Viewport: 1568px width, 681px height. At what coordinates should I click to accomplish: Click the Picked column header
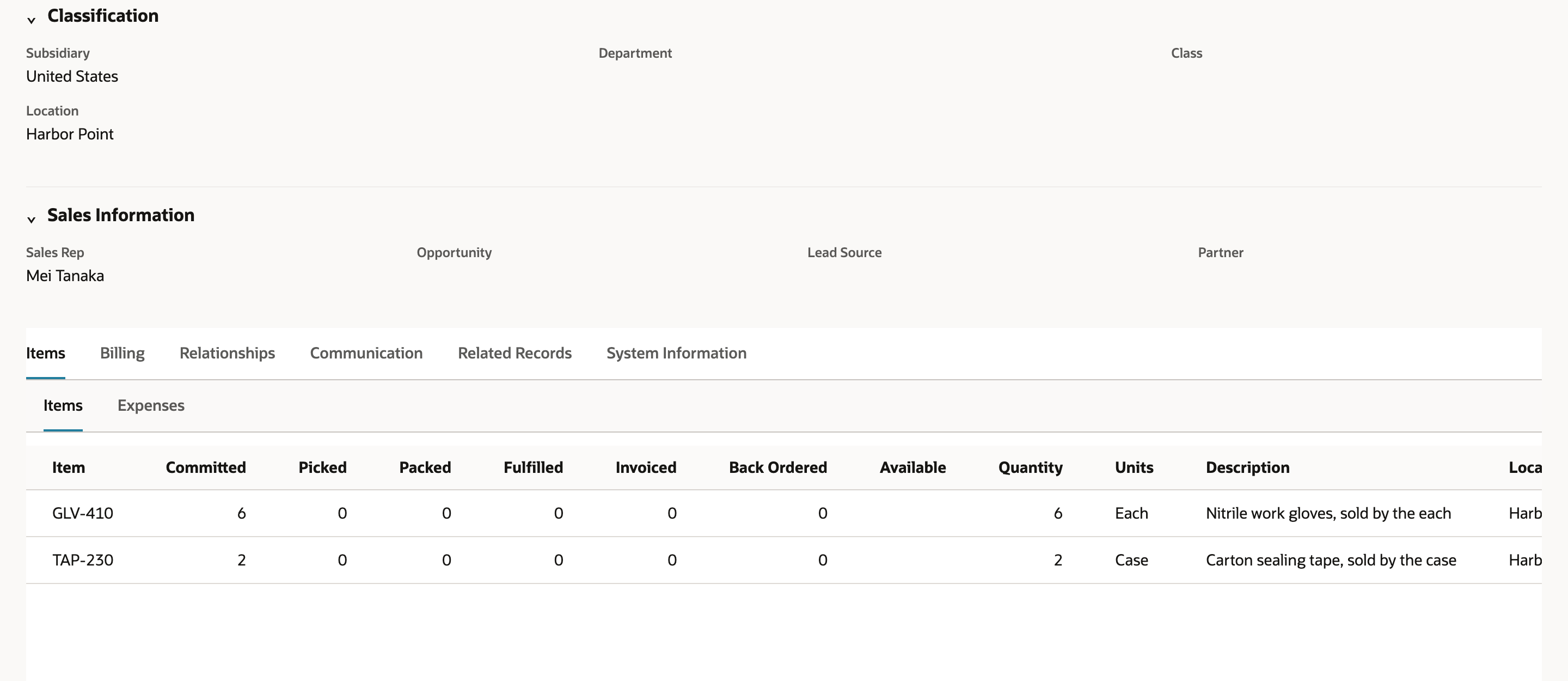pyautogui.click(x=323, y=467)
